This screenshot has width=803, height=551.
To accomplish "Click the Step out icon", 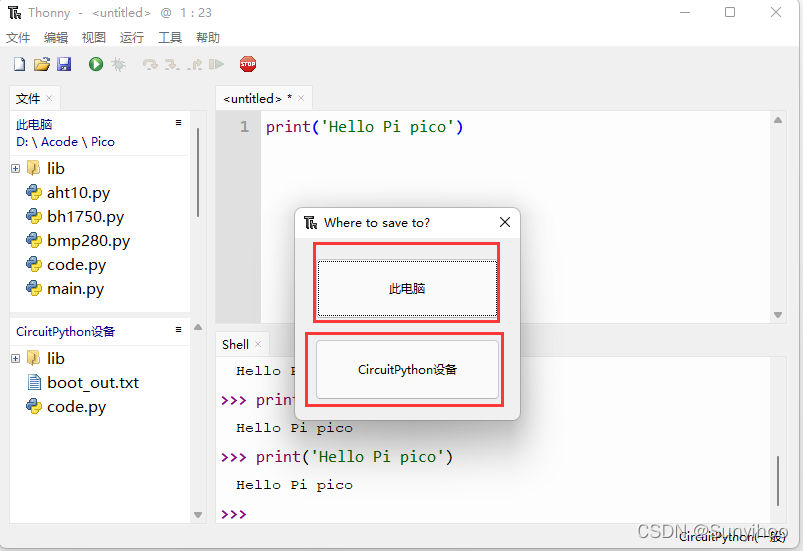I will [195, 64].
